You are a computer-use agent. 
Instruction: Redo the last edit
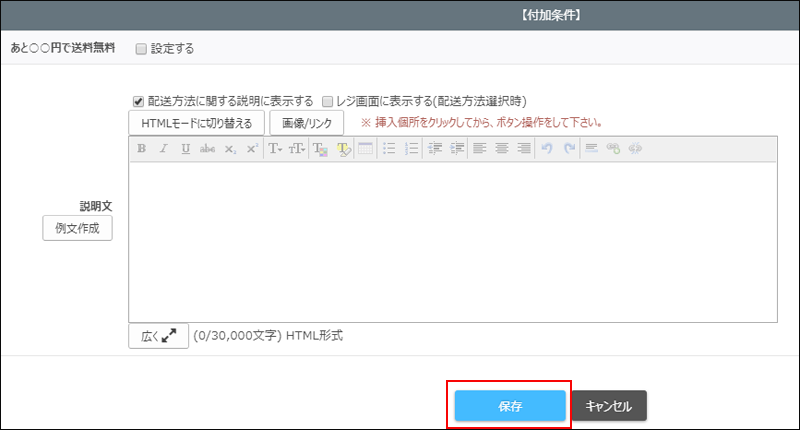pyautogui.click(x=569, y=148)
